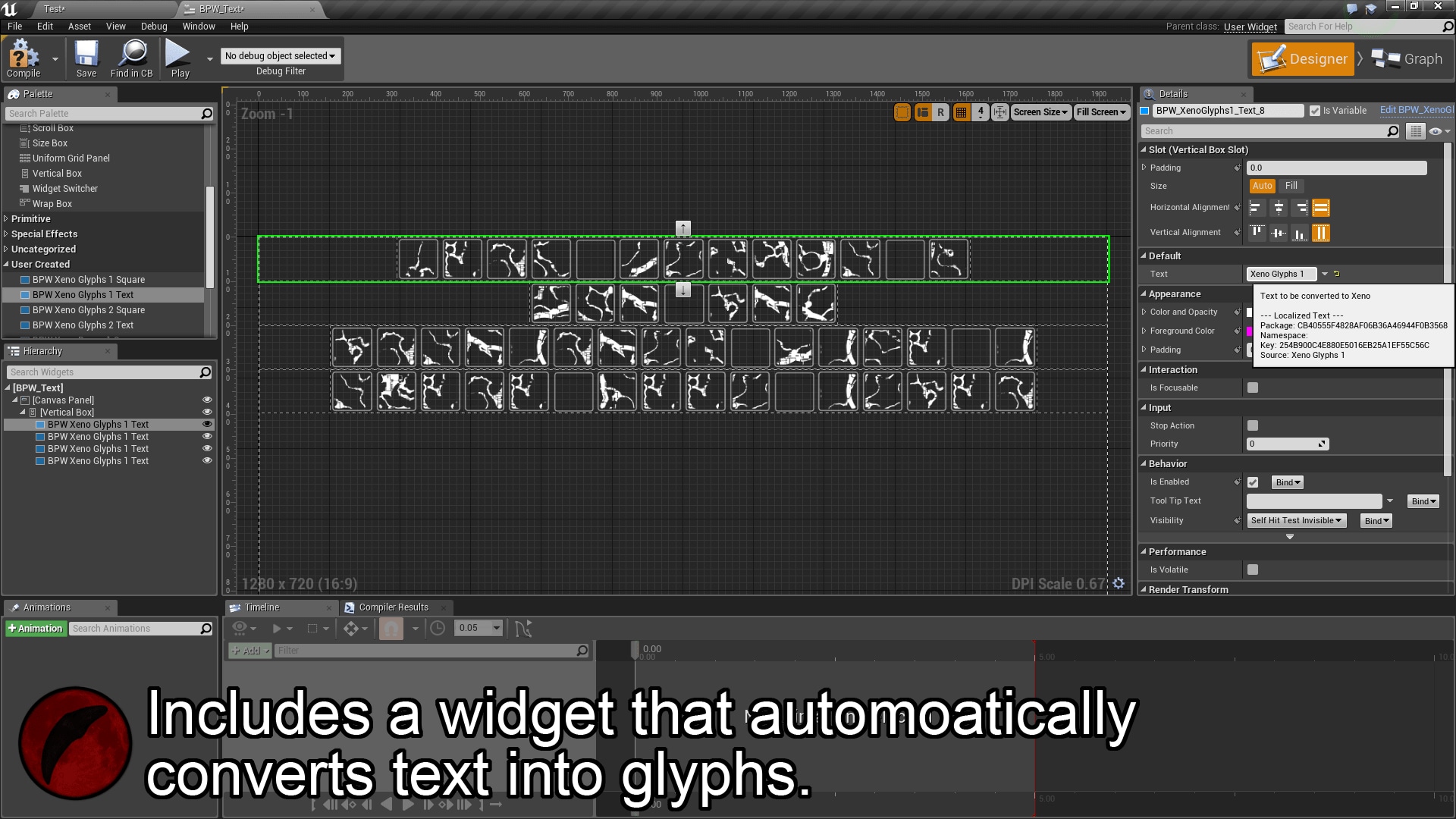Open the Fill Screen dropdown
Screen dimensions: 1456x819
pos(1101,111)
